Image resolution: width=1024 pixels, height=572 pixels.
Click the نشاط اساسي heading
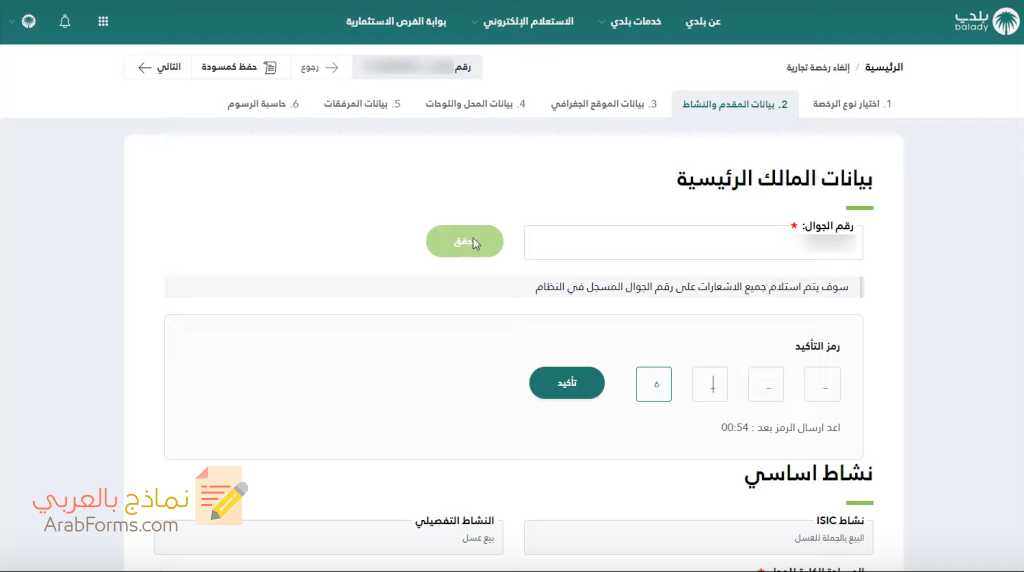[x=808, y=473]
